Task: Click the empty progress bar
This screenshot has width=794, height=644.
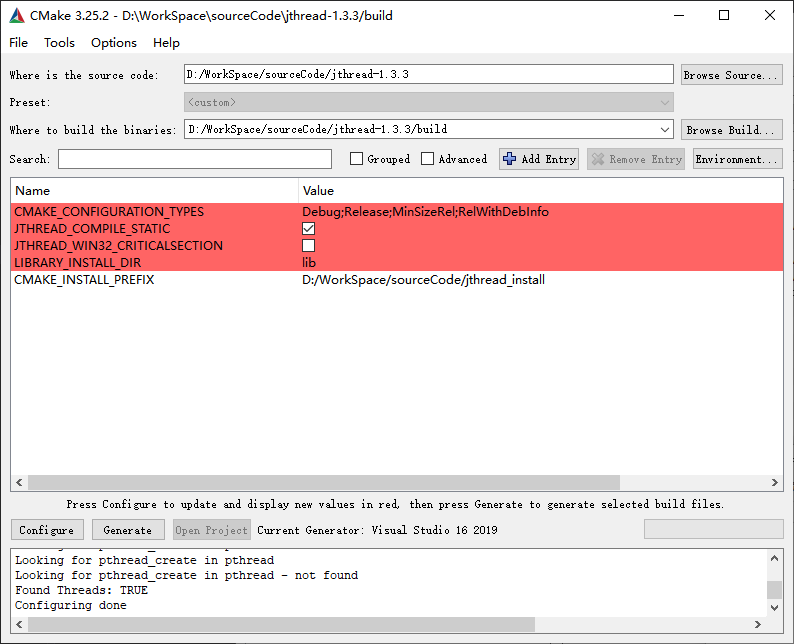Action: point(713,530)
